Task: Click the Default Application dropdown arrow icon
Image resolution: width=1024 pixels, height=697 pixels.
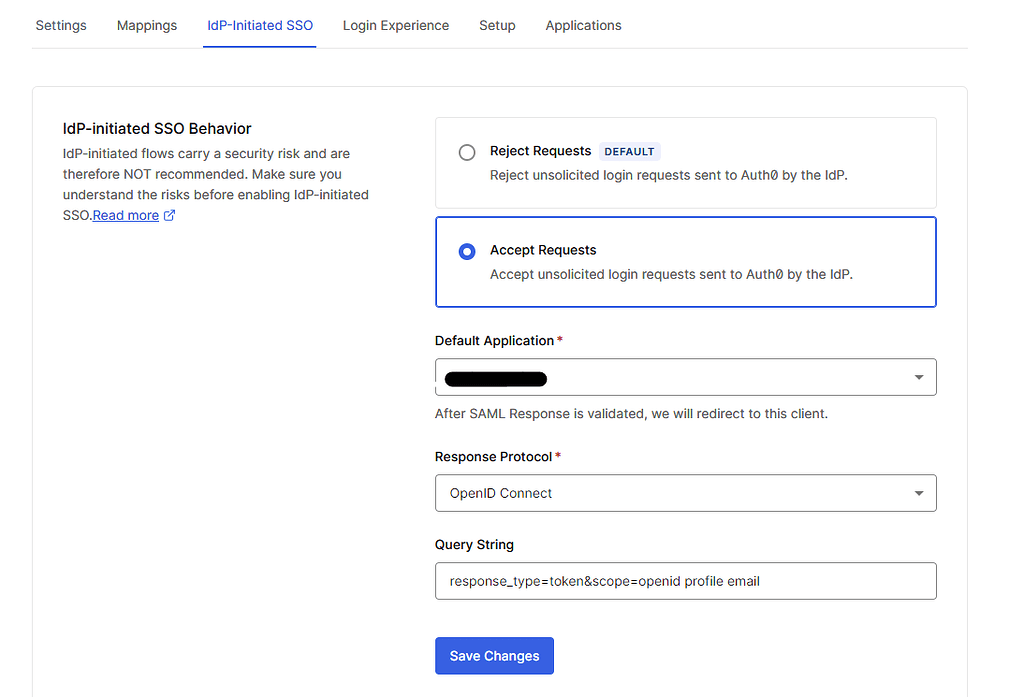Action: pyautogui.click(x=918, y=377)
